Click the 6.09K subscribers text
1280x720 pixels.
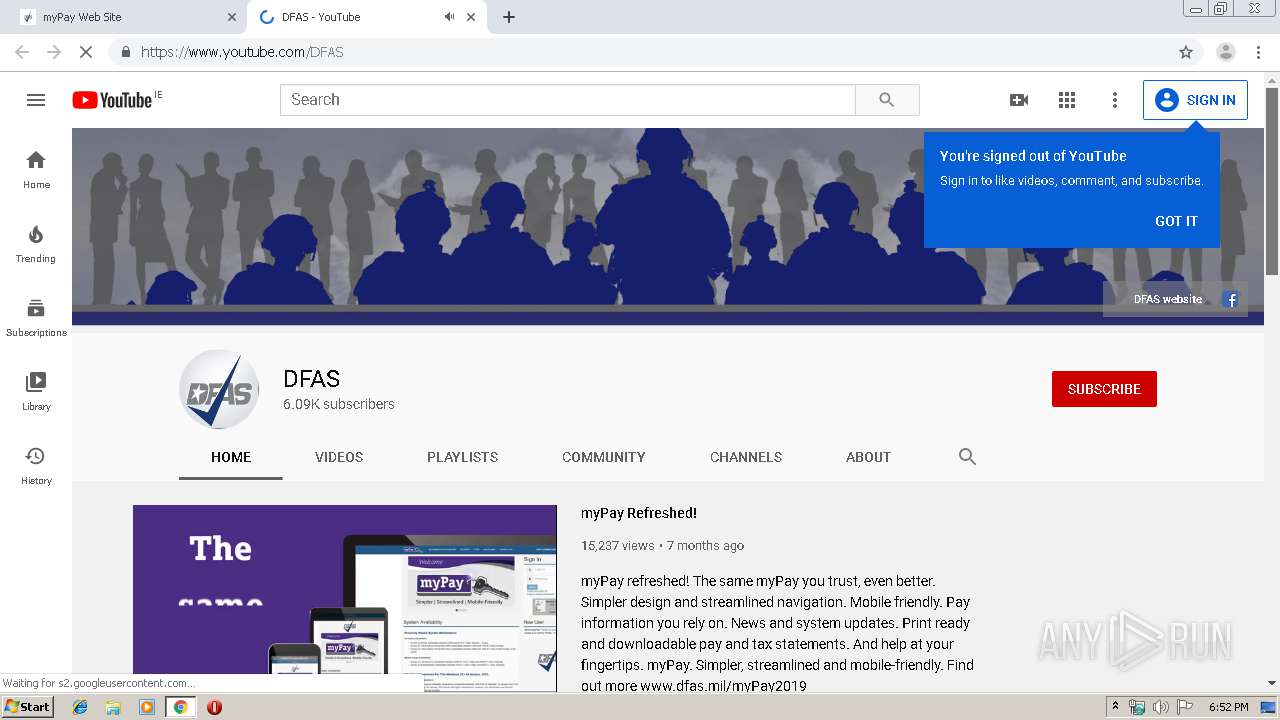(339, 404)
